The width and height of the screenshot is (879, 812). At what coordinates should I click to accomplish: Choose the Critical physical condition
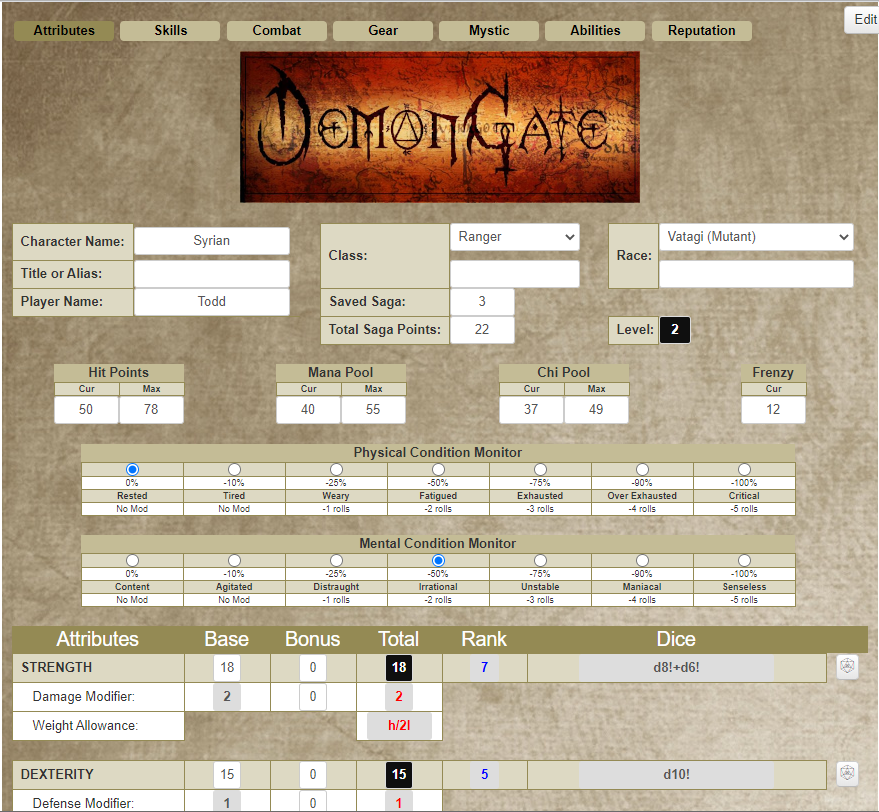[x=744, y=469]
